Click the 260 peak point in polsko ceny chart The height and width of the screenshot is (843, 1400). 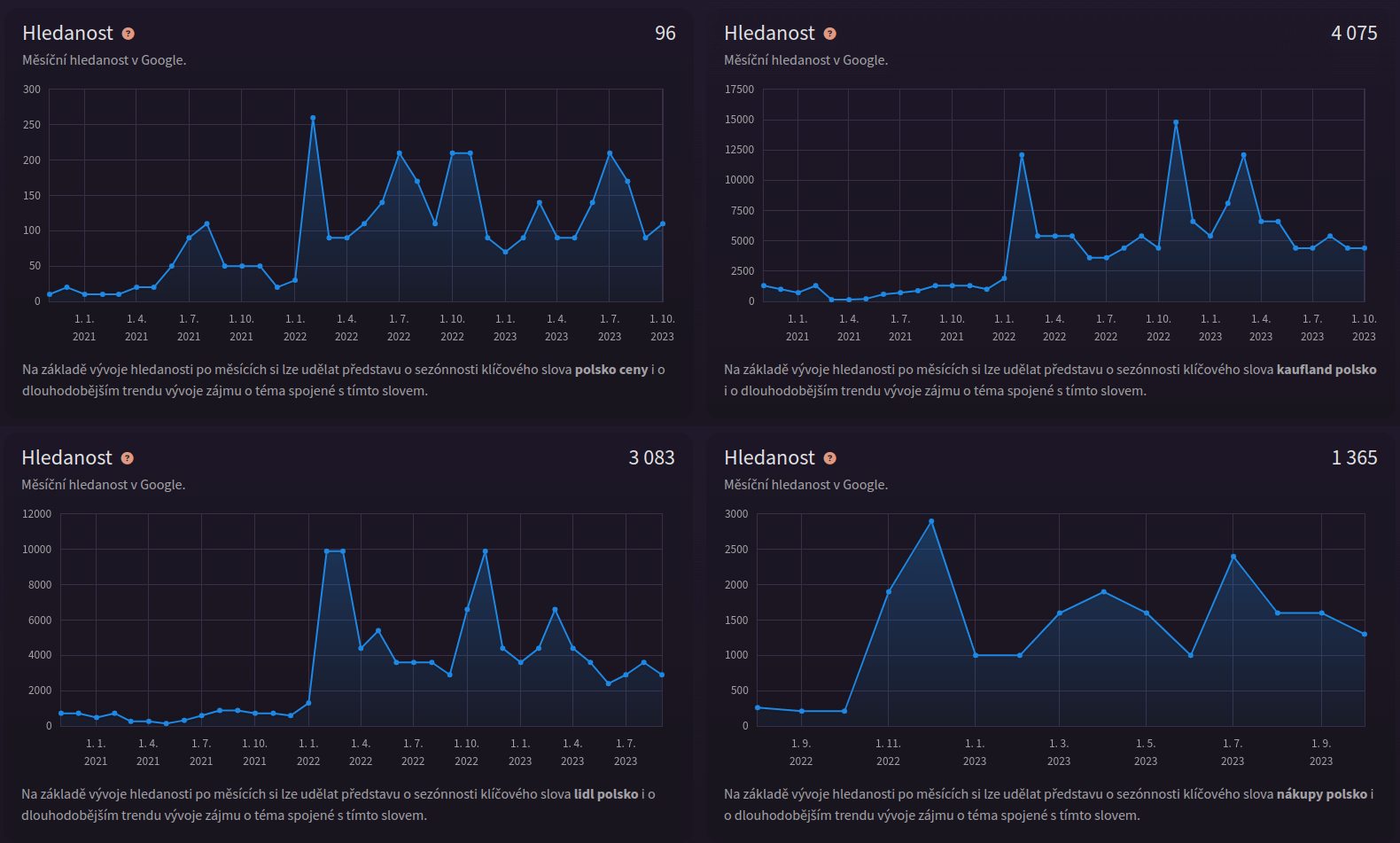point(313,118)
